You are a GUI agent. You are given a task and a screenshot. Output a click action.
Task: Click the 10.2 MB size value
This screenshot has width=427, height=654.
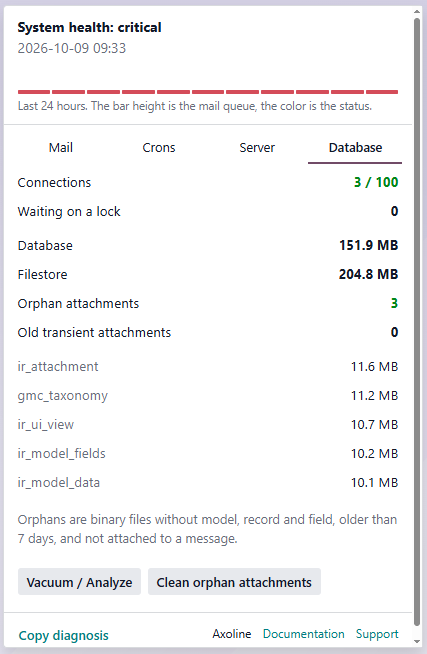pyautogui.click(x=374, y=453)
